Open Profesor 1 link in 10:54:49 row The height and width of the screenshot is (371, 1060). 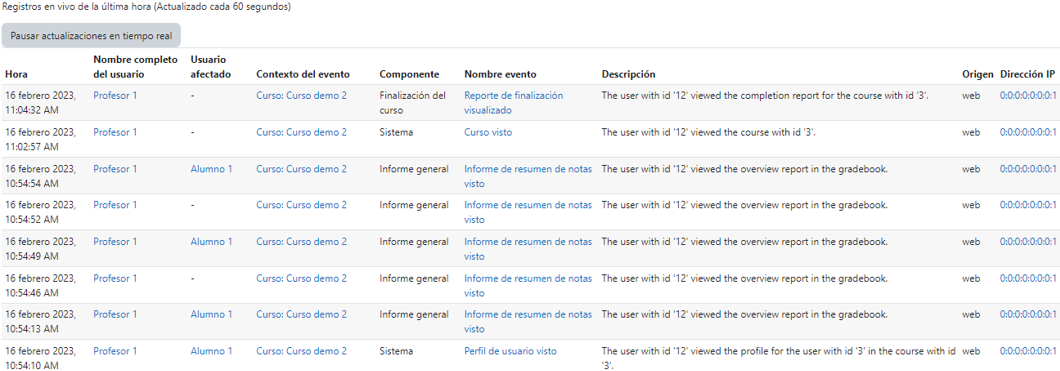[x=115, y=242]
